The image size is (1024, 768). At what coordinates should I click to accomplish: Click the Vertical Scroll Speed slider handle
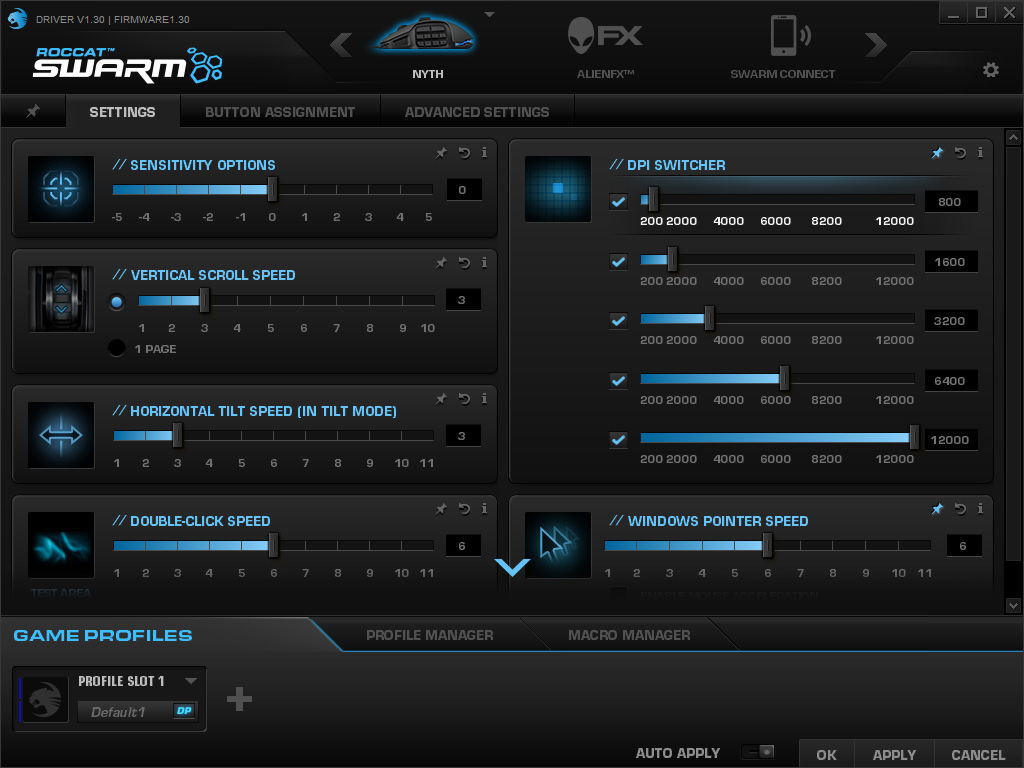coord(204,300)
